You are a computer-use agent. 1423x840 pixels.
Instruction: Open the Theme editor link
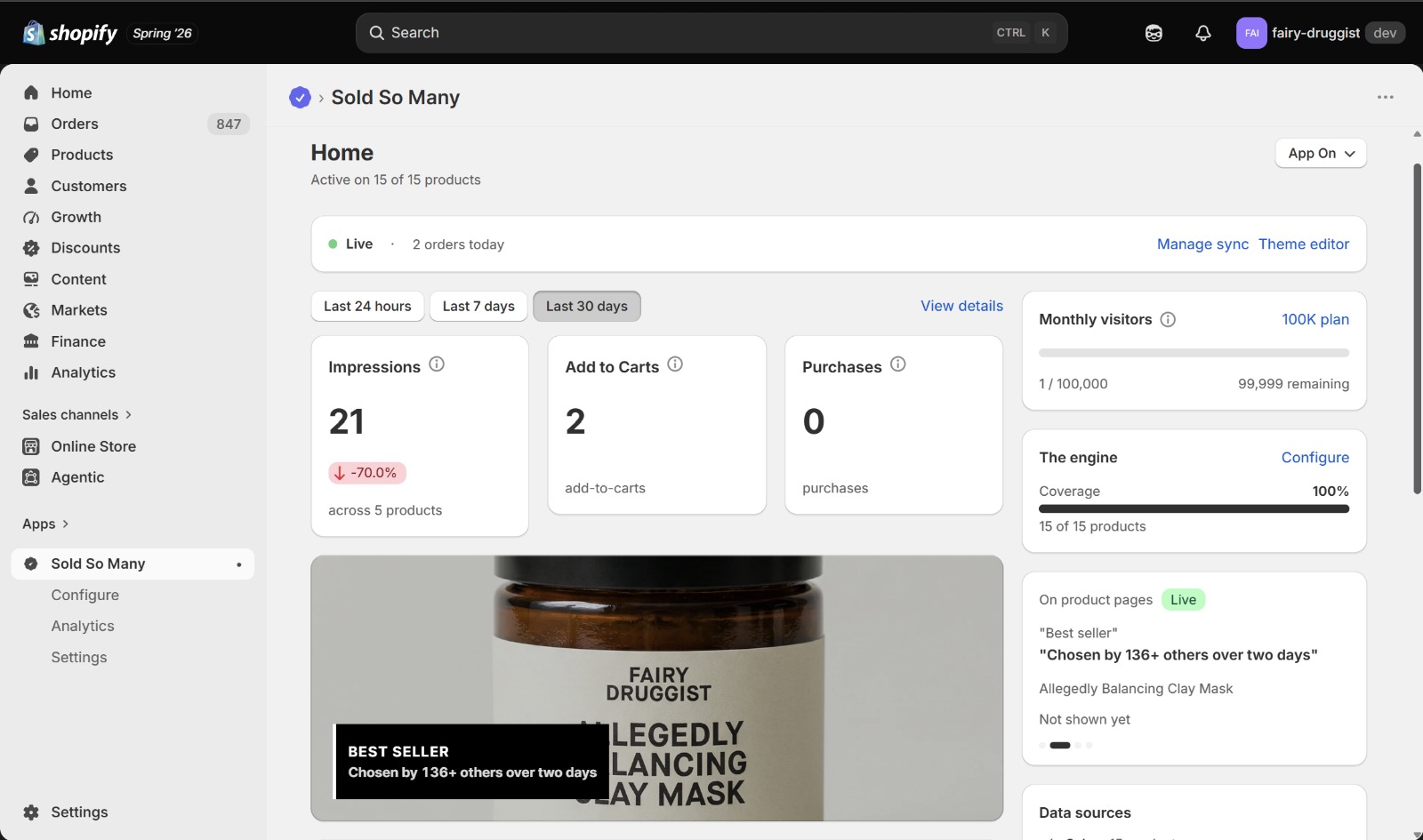click(1304, 244)
